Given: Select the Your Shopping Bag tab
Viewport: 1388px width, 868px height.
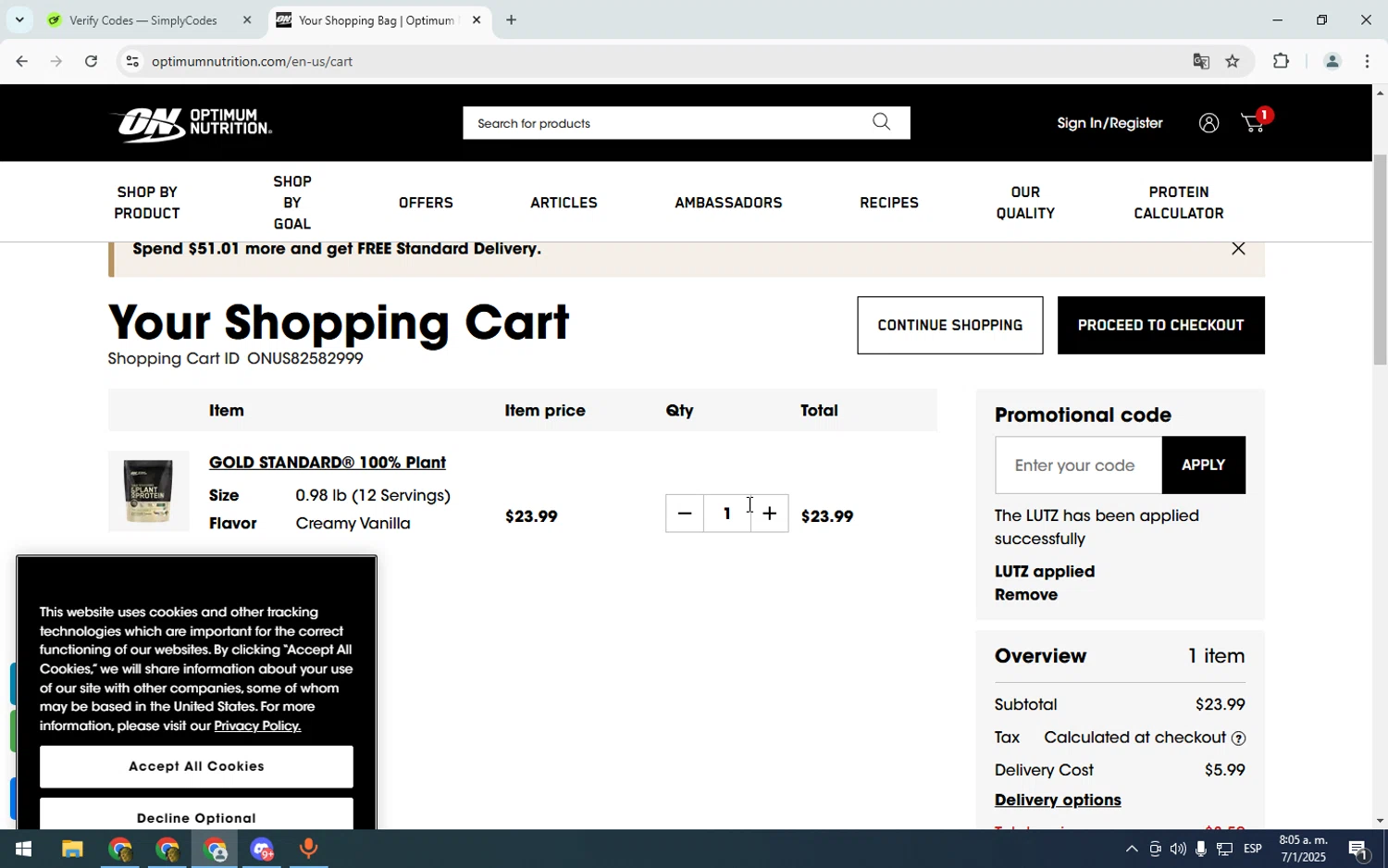Looking at the screenshot, I should 379,19.
